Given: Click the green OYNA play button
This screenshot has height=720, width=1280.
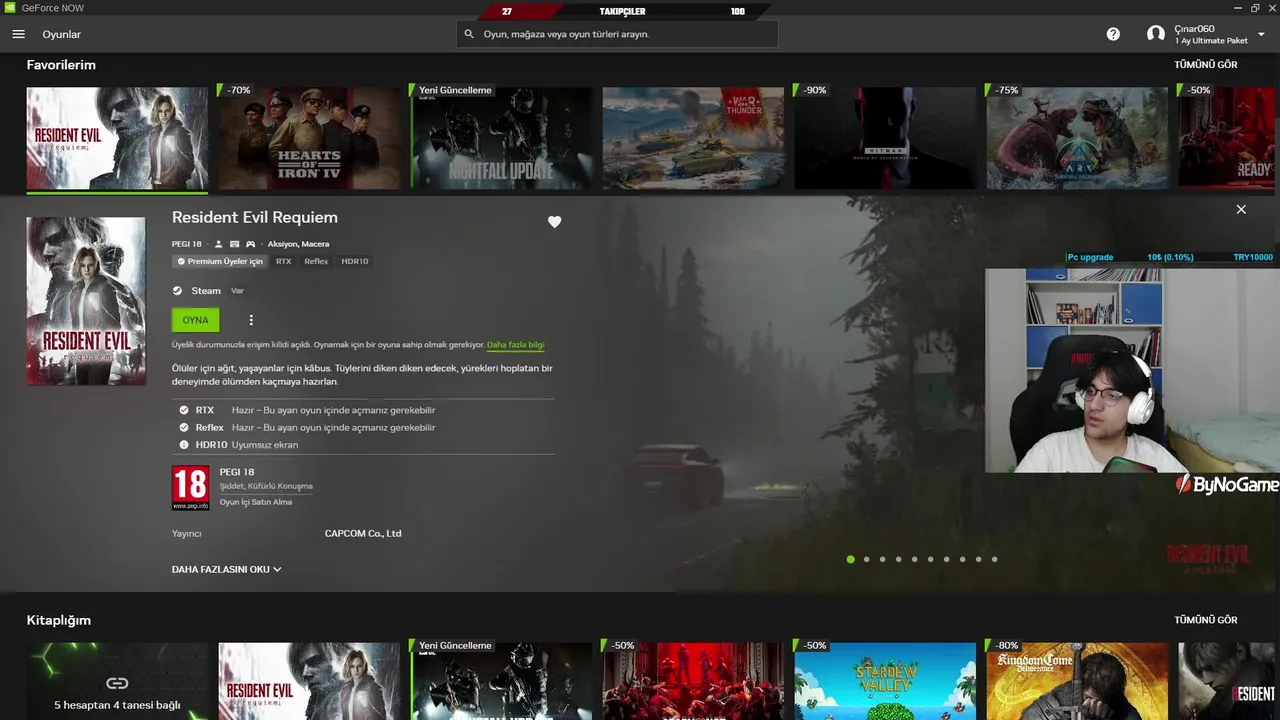Looking at the screenshot, I should pos(195,320).
